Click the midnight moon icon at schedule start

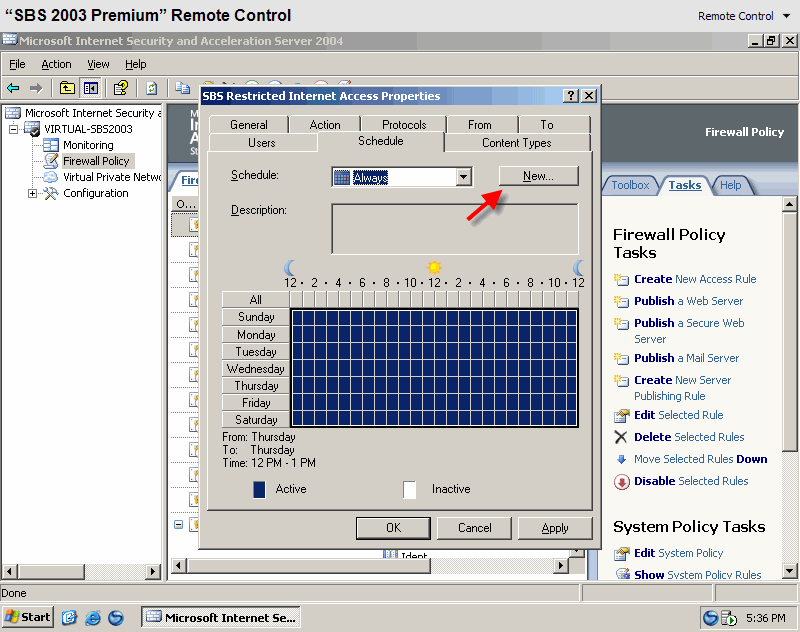(x=290, y=267)
